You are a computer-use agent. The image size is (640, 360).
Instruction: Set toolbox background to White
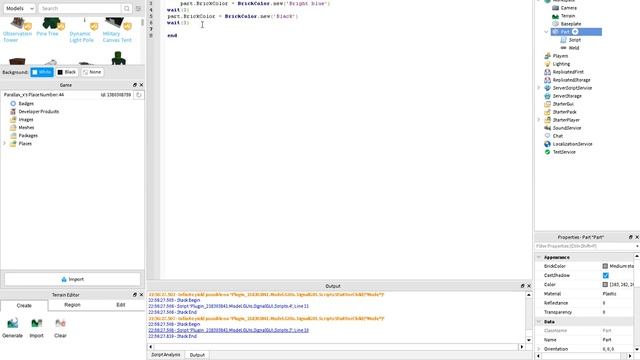click(x=42, y=72)
